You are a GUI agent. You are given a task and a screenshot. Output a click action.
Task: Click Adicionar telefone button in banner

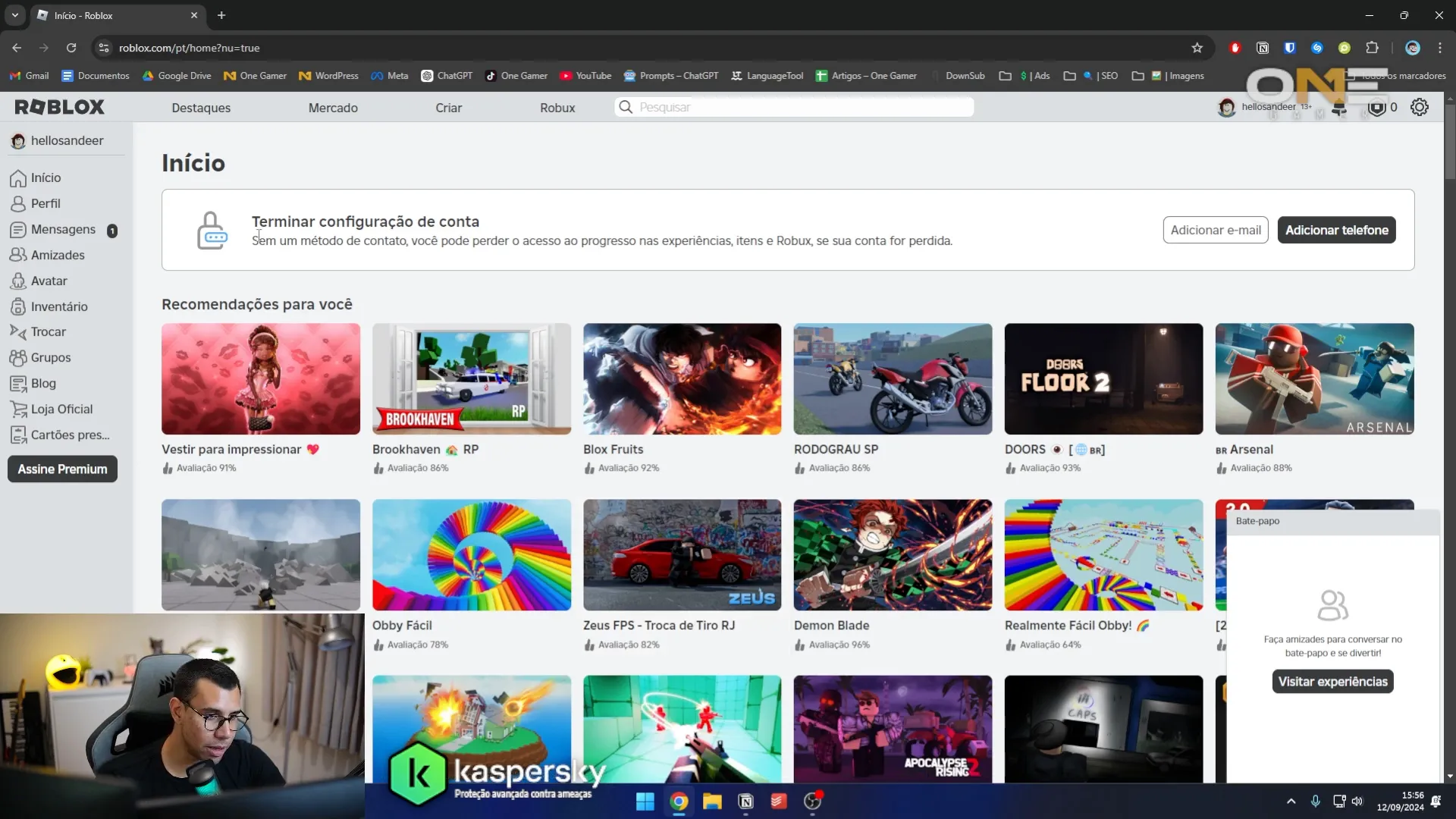[x=1337, y=230]
